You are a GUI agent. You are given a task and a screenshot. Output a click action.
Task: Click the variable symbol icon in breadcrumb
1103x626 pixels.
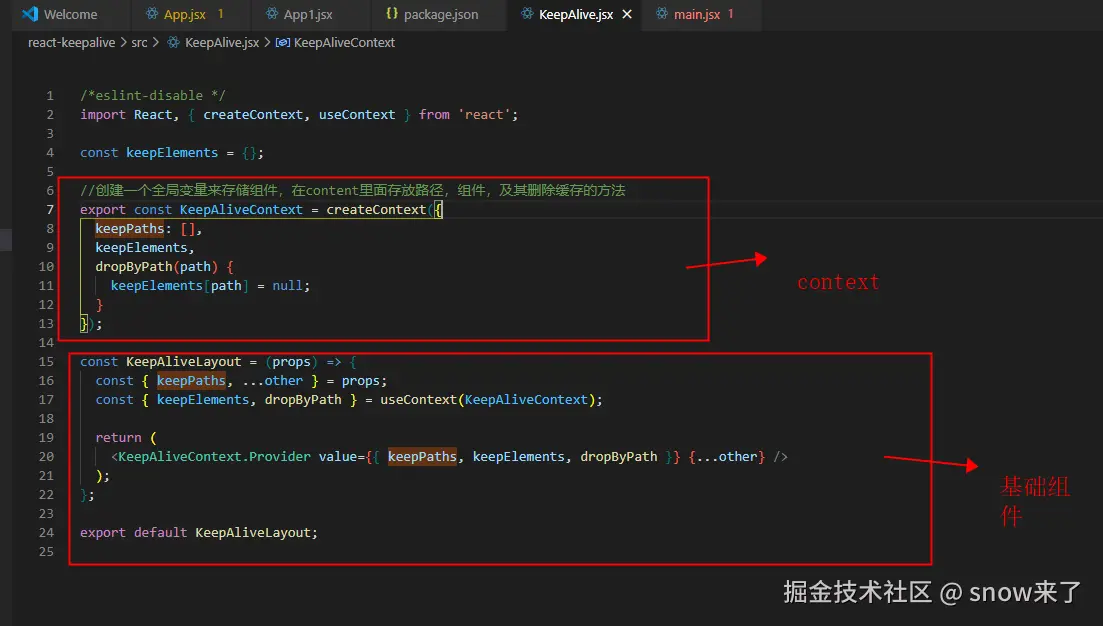(x=283, y=42)
